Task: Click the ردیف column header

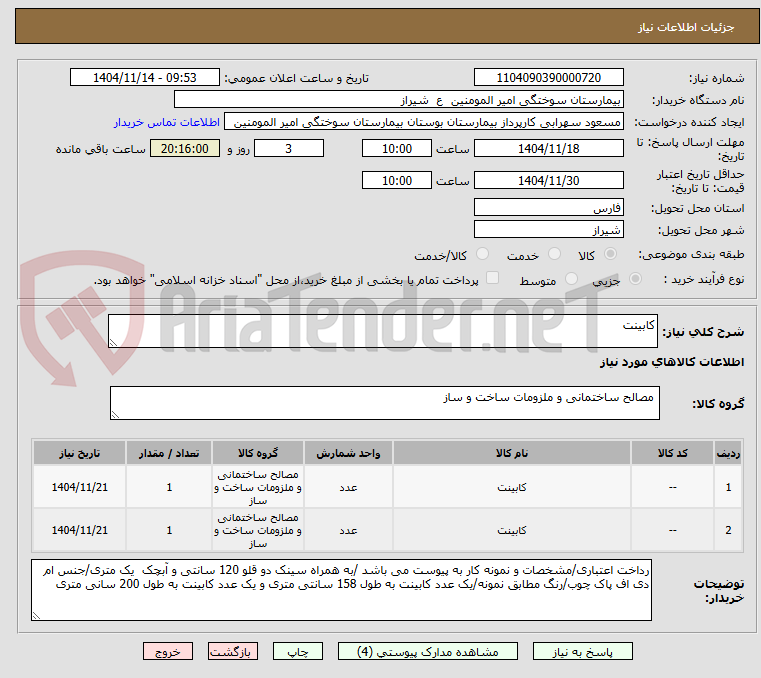Action: [x=728, y=453]
